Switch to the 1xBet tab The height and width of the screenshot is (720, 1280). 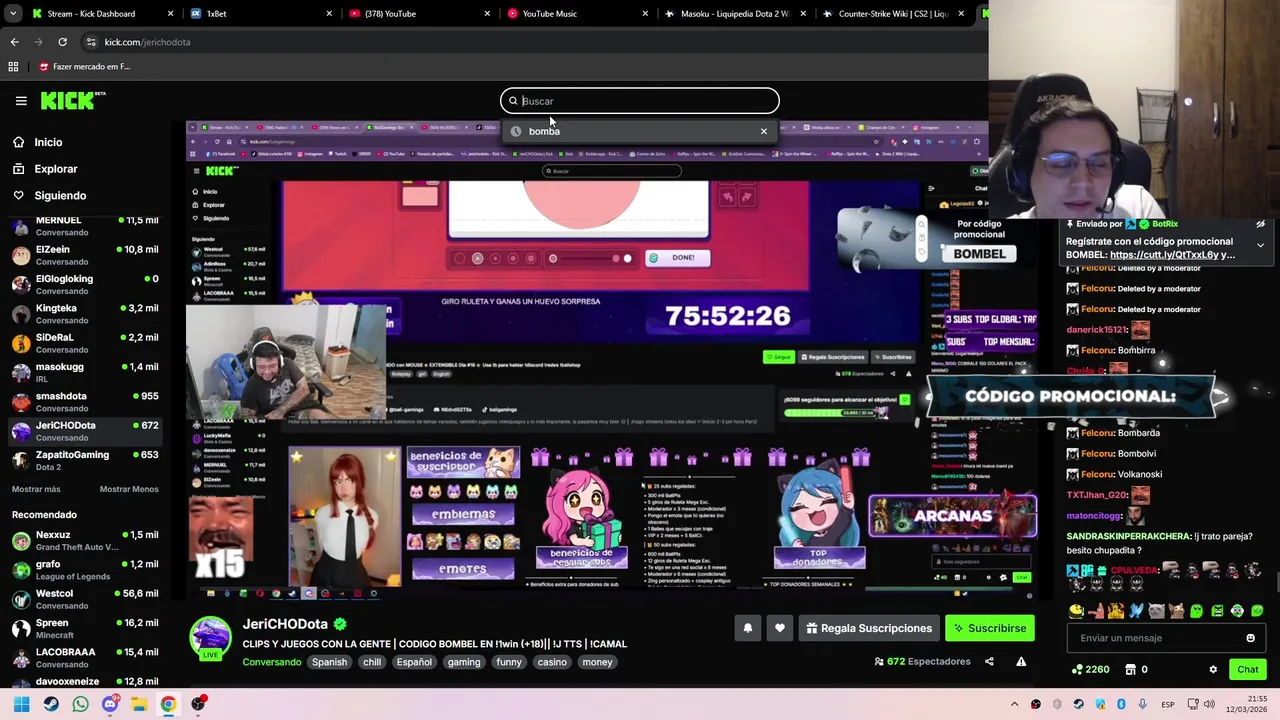[262, 14]
